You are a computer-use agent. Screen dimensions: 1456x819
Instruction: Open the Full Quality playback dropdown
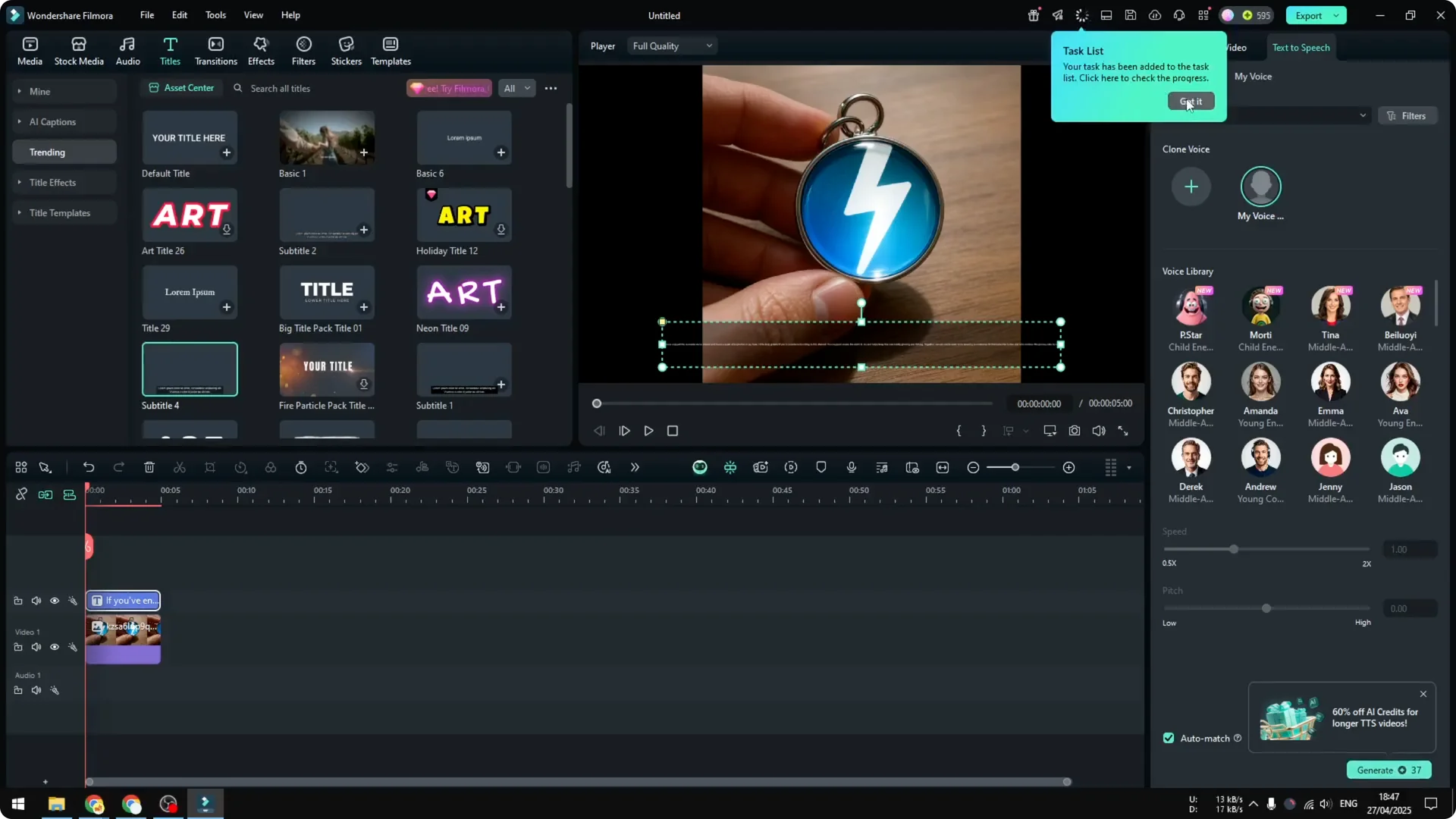point(671,45)
